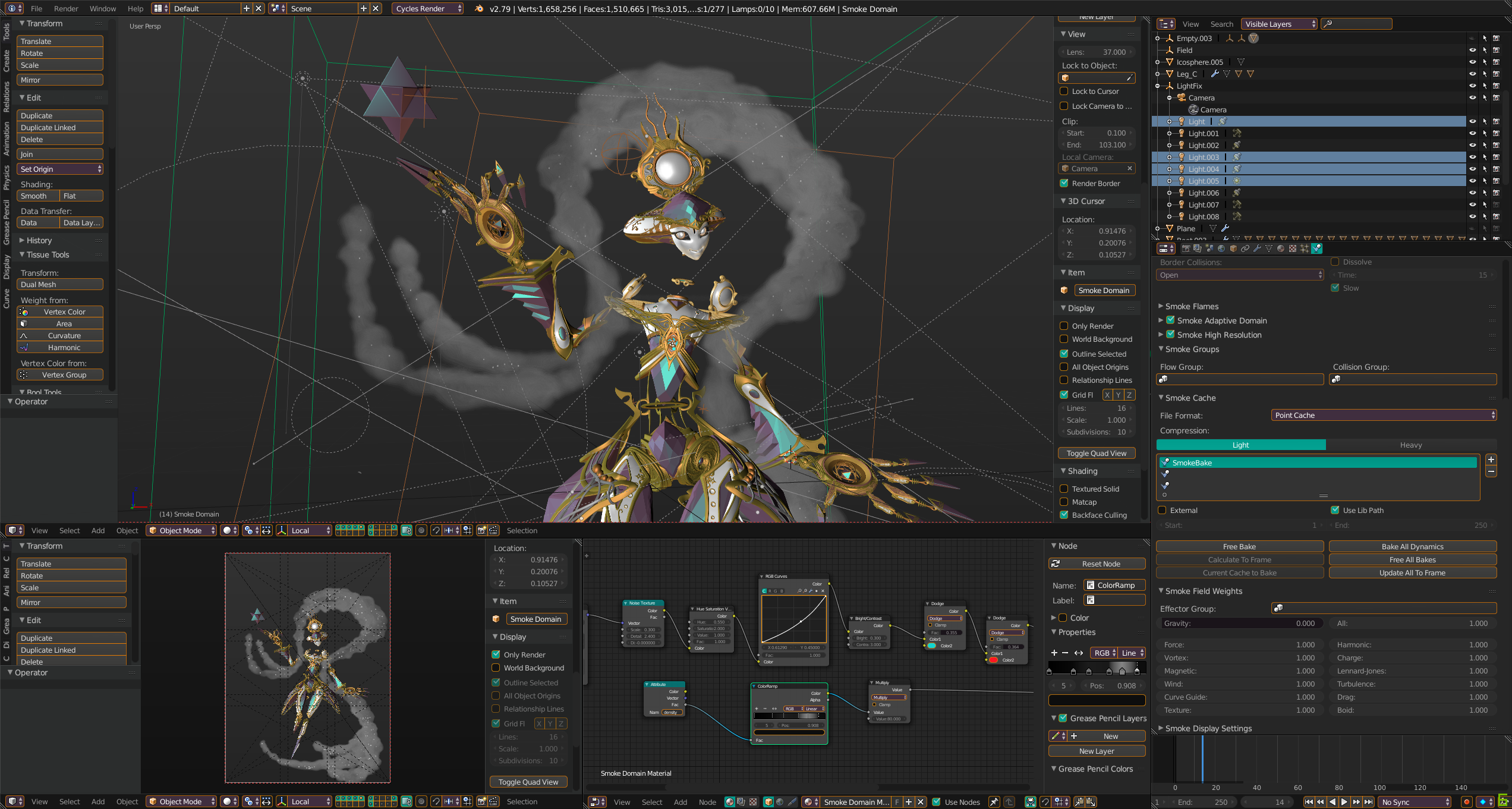Click the Bake All Dynamics button
Image resolution: width=1512 pixels, height=809 pixels.
point(1412,546)
